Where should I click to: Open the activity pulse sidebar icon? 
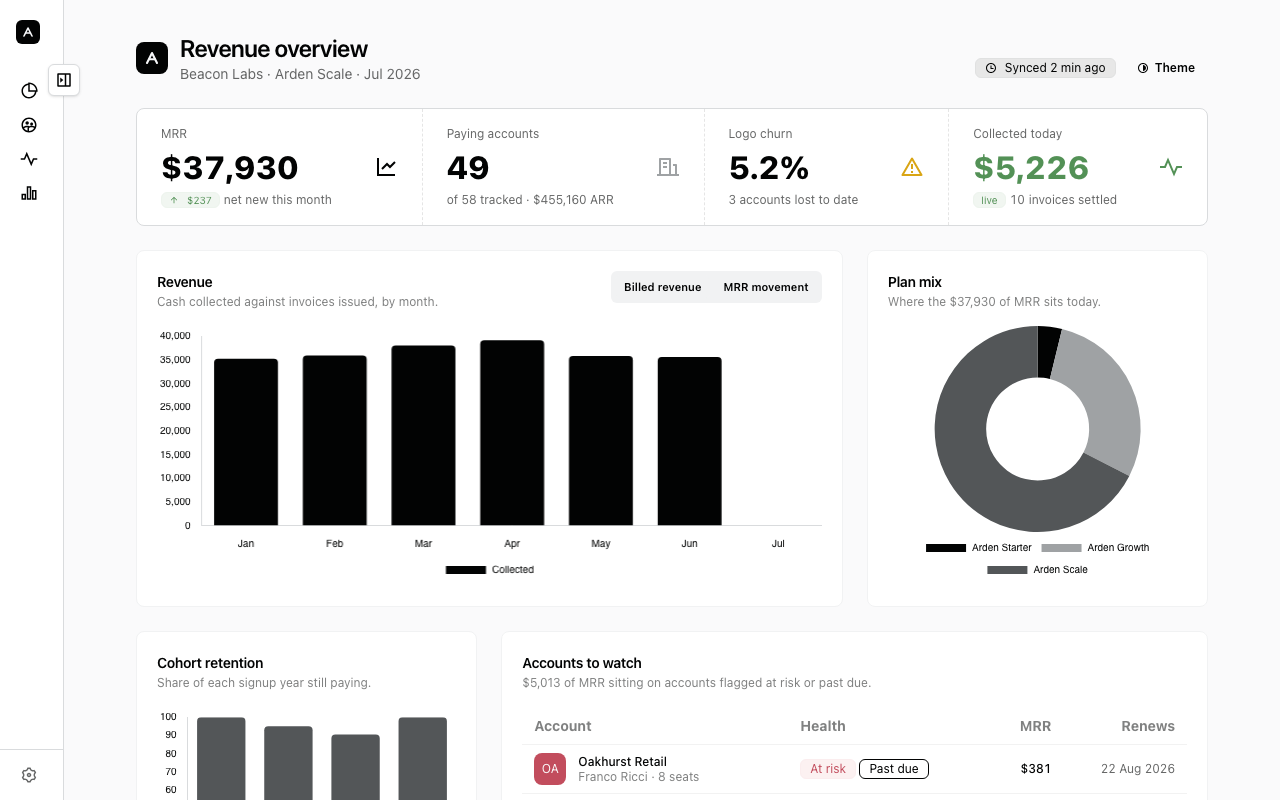coord(29,159)
